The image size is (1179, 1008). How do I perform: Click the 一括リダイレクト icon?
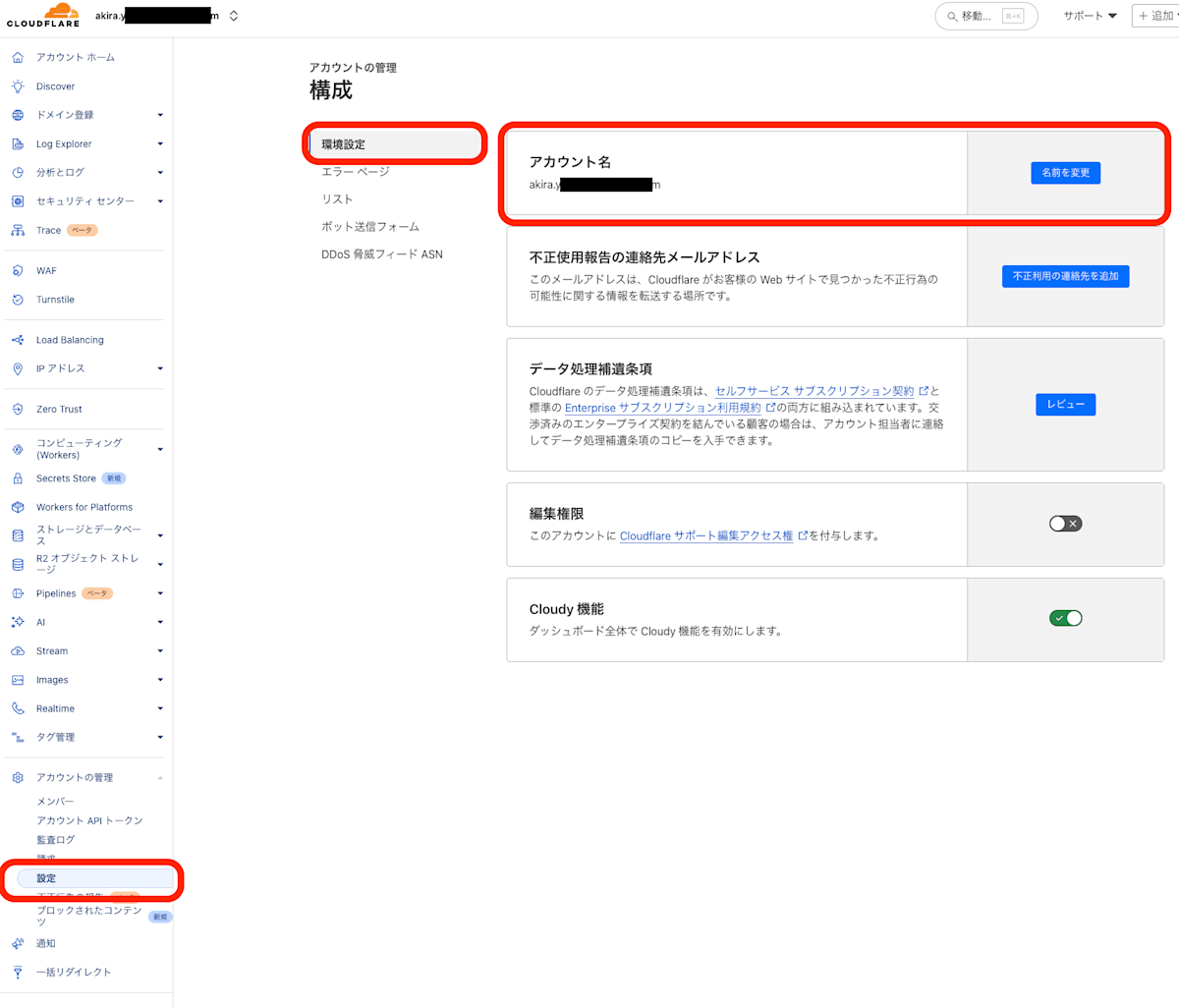[x=18, y=972]
